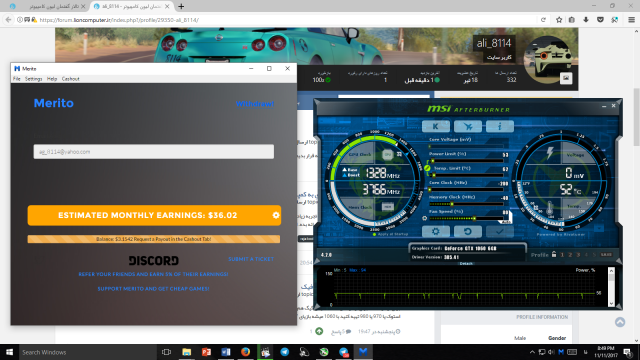Open Firefox hamburger menu
The width and height of the screenshot is (640, 360).
coord(631,20)
